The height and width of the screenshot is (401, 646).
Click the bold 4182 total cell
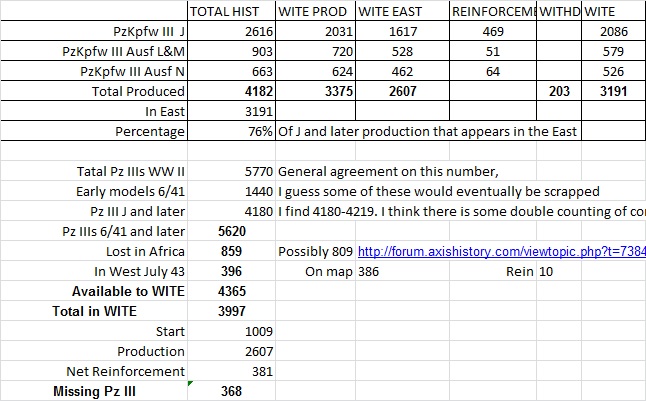[252, 91]
